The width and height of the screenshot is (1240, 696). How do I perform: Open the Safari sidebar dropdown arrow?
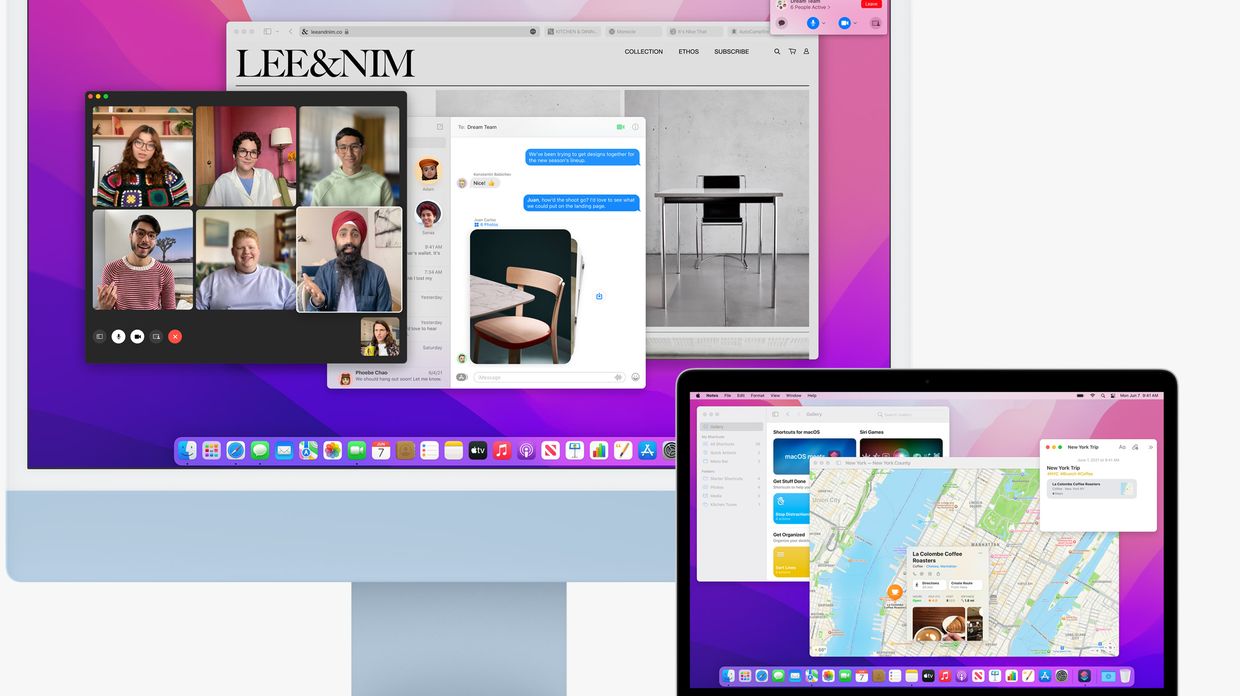[x=277, y=32]
